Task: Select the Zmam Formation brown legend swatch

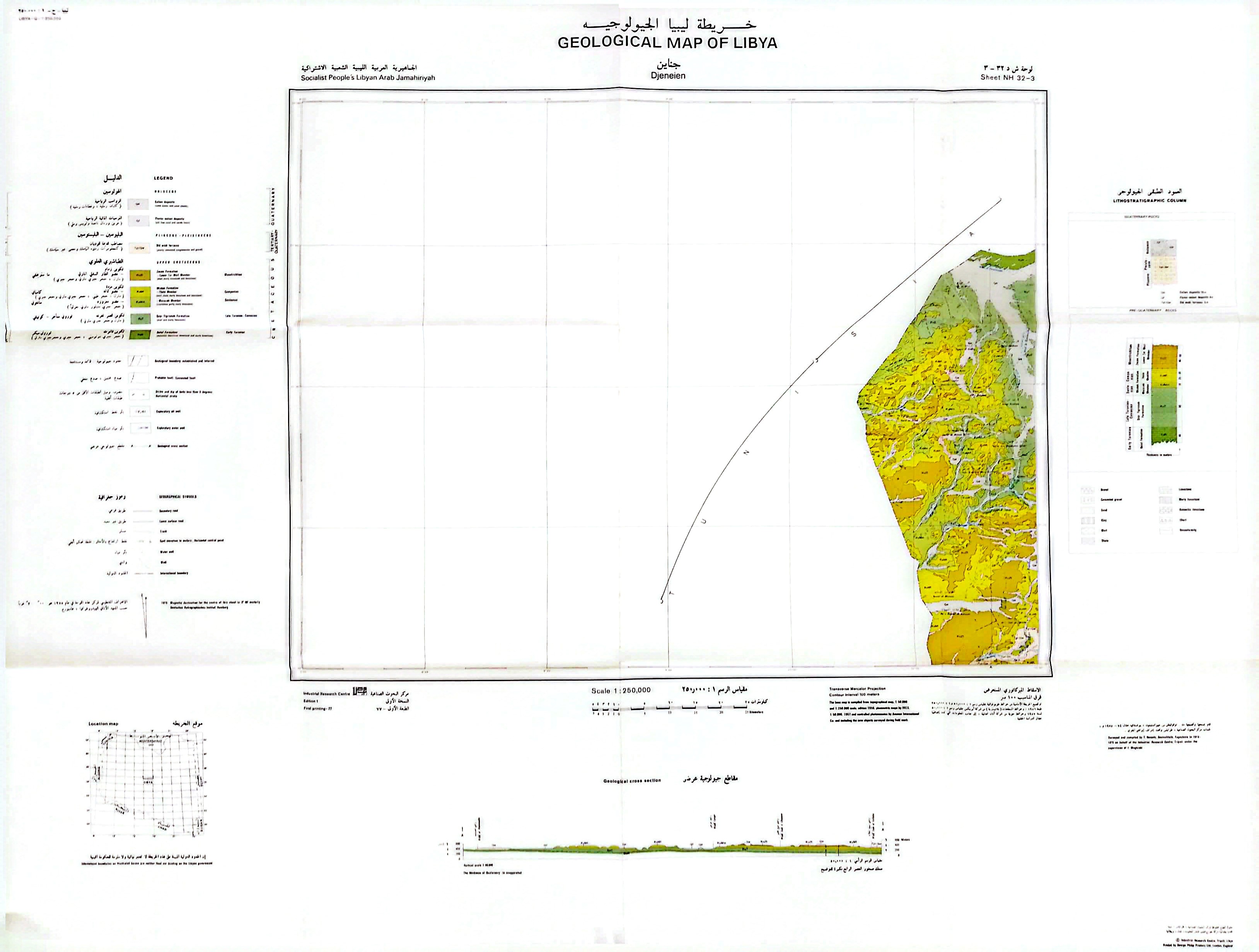Action: 140,276
